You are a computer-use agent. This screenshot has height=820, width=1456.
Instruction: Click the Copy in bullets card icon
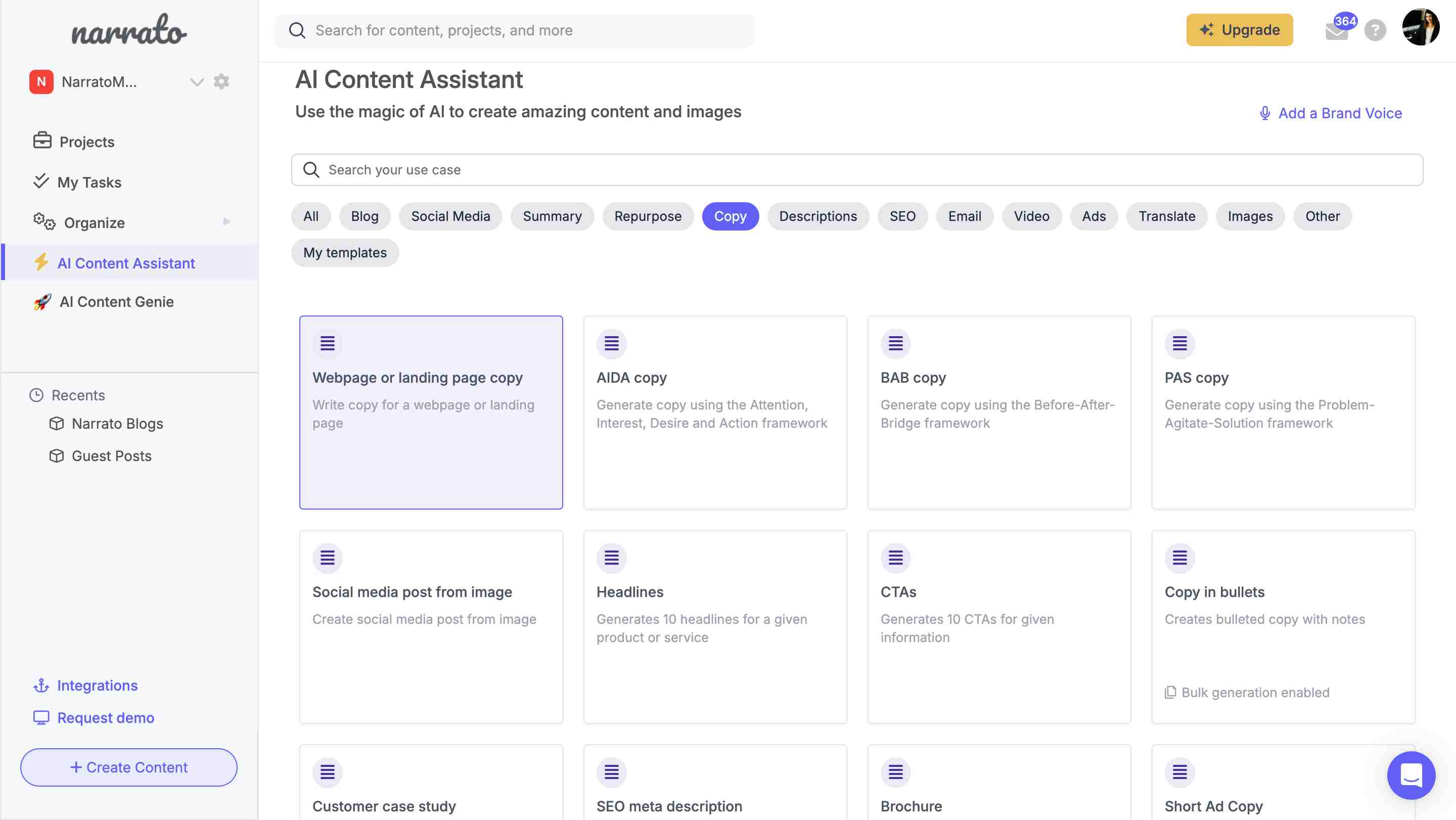1179,558
